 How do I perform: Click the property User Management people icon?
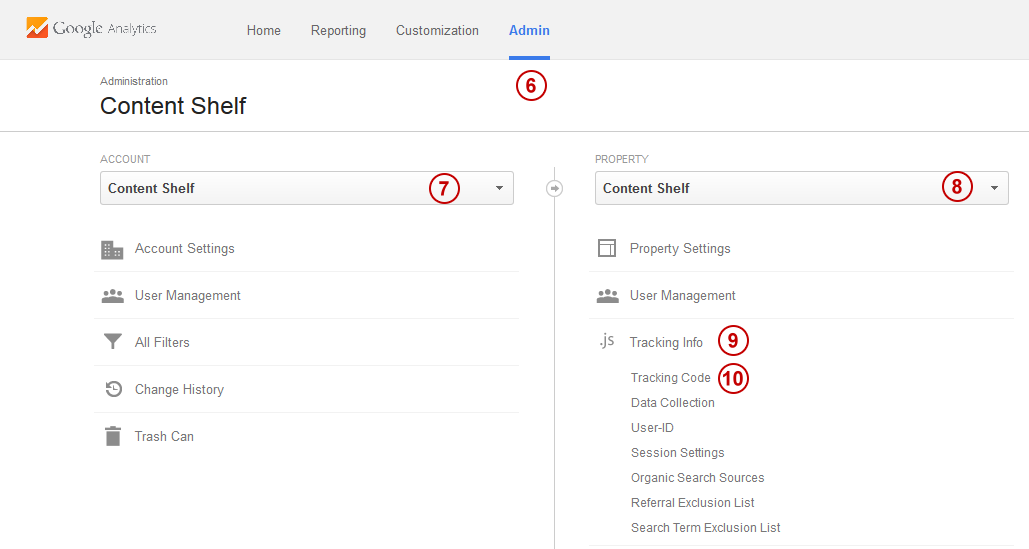(x=608, y=296)
